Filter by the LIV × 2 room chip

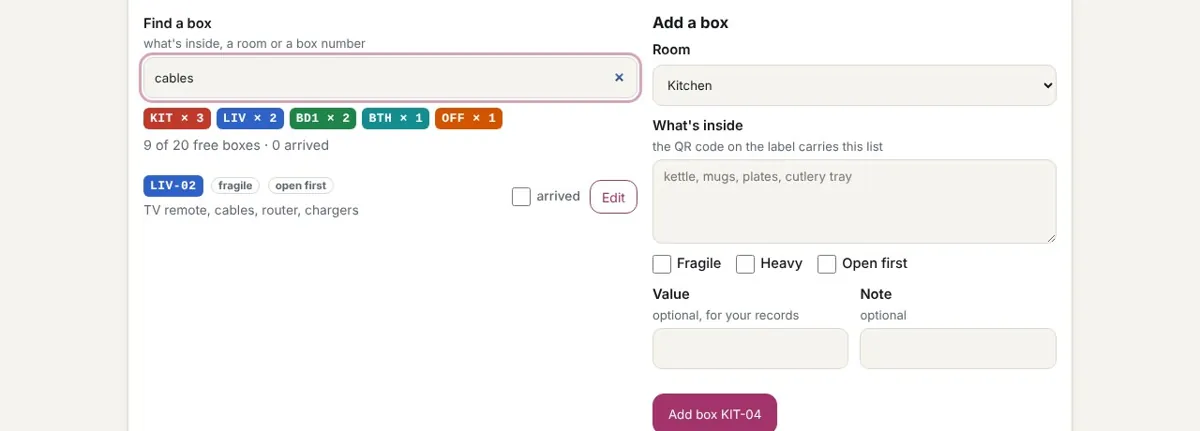click(x=250, y=118)
